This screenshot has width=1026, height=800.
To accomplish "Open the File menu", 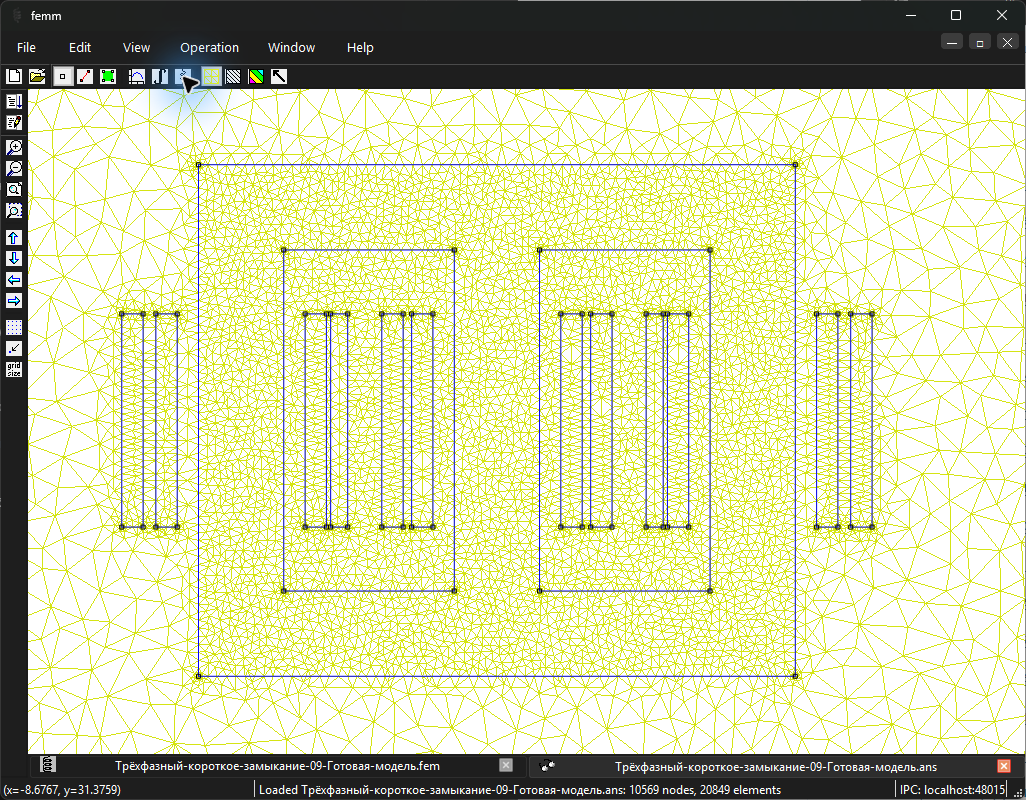I will pos(26,48).
